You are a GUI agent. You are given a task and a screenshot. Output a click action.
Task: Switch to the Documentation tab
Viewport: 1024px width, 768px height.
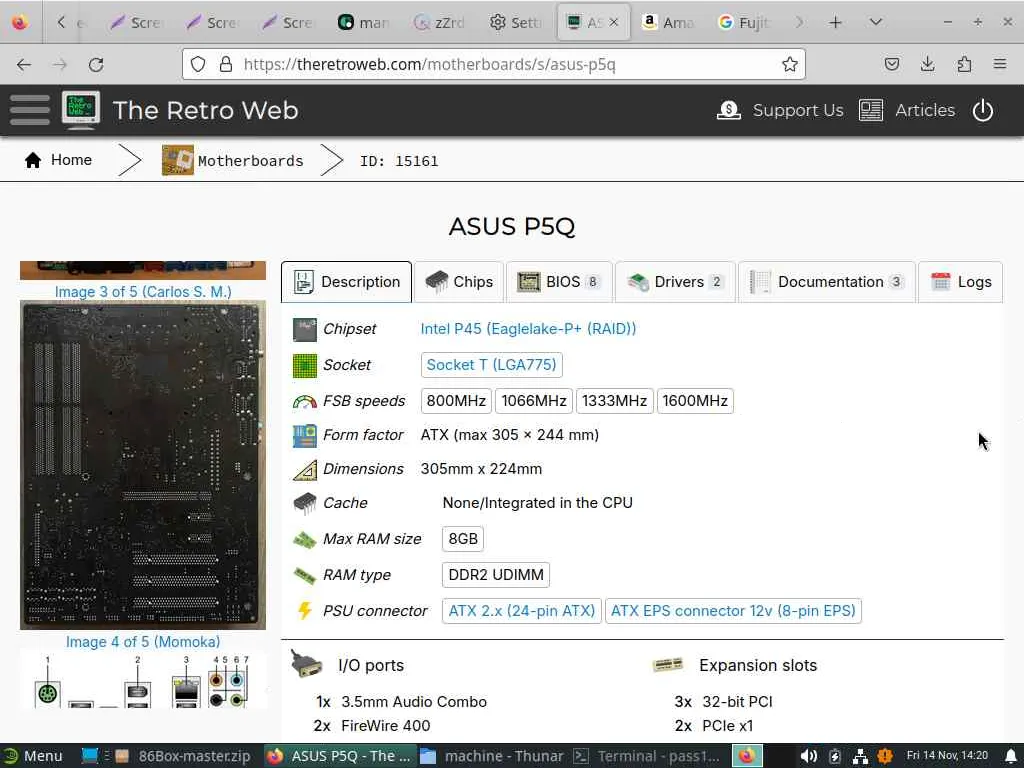tap(827, 281)
